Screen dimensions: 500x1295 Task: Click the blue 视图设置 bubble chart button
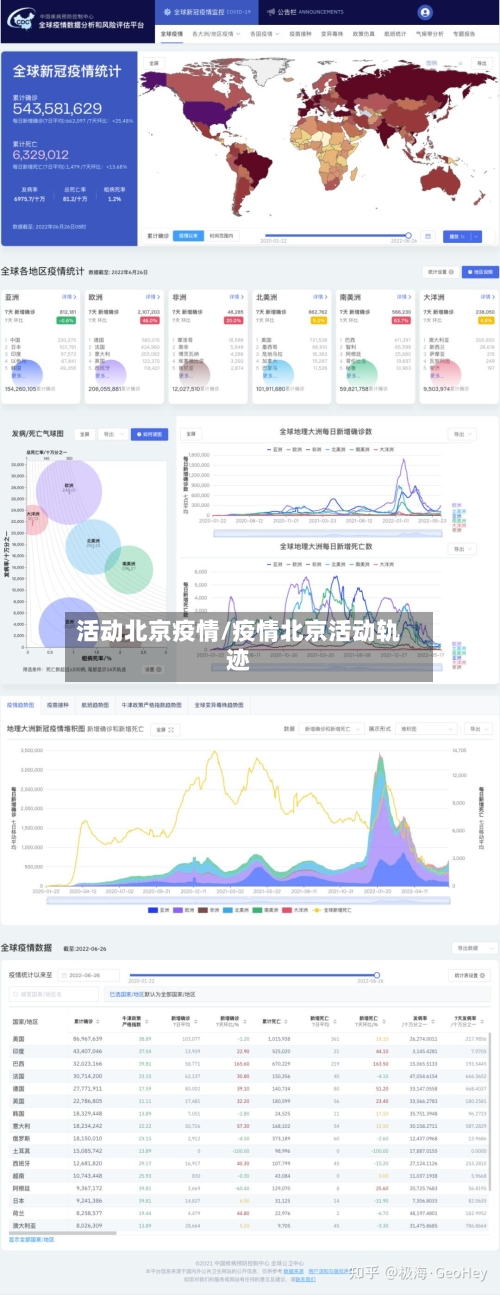pyautogui.click(x=148, y=434)
